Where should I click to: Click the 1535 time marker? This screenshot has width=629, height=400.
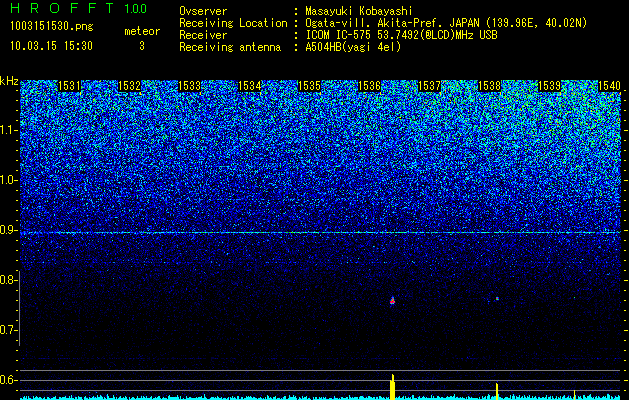[309, 86]
